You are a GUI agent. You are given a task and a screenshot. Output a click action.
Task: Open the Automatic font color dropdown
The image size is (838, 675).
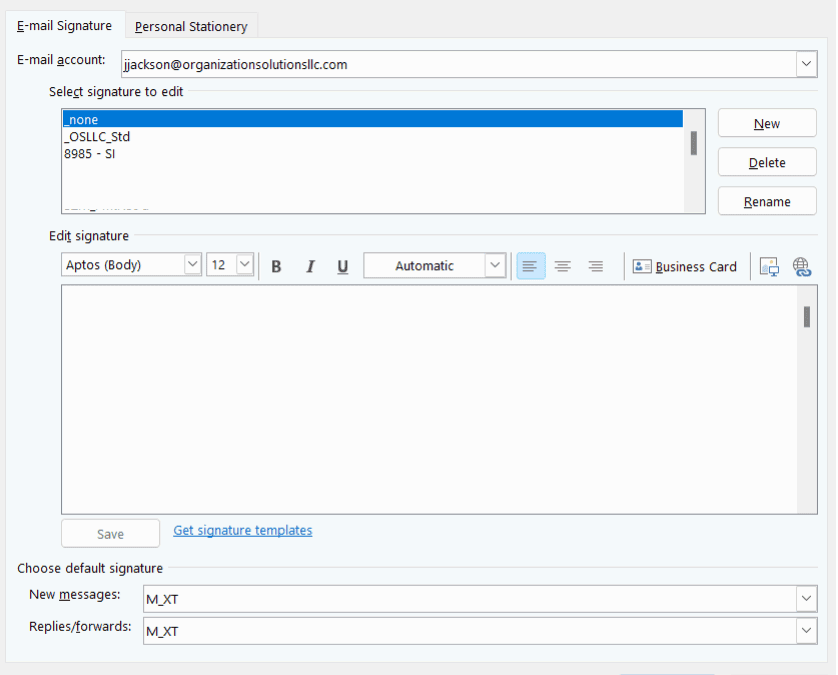coord(495,265)
